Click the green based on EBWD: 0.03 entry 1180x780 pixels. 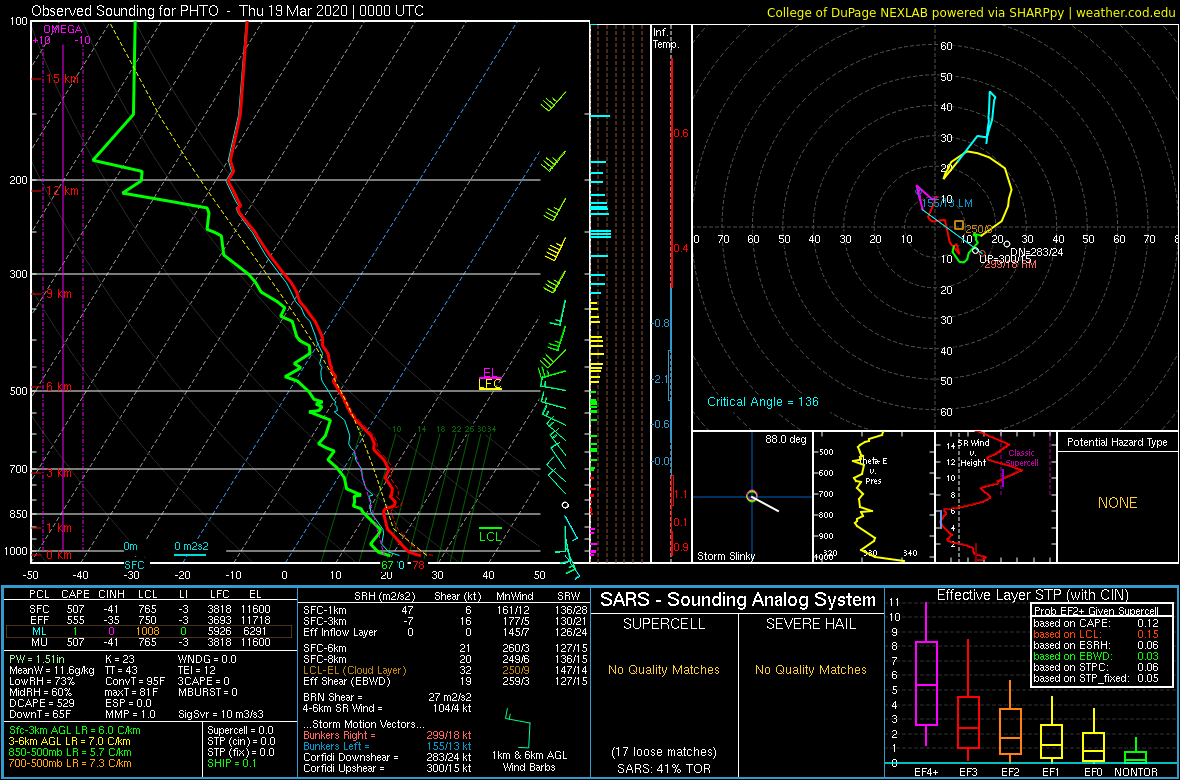point(1096,657)
